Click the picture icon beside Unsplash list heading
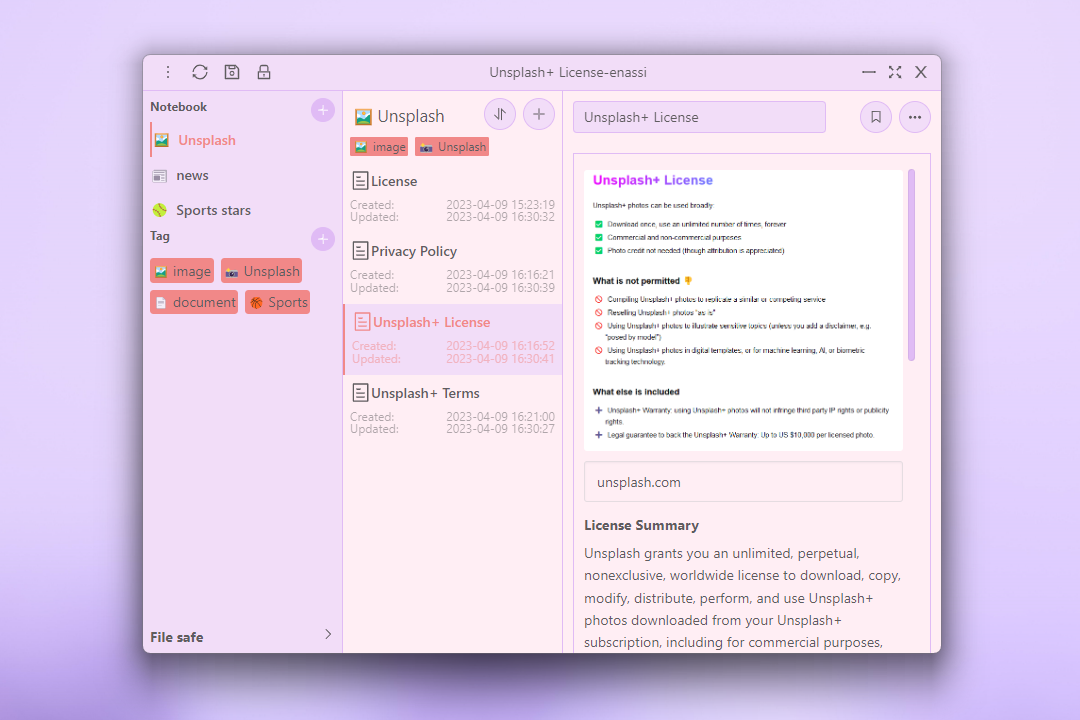This screenshot has height=720, width=1080. point(363,116)
